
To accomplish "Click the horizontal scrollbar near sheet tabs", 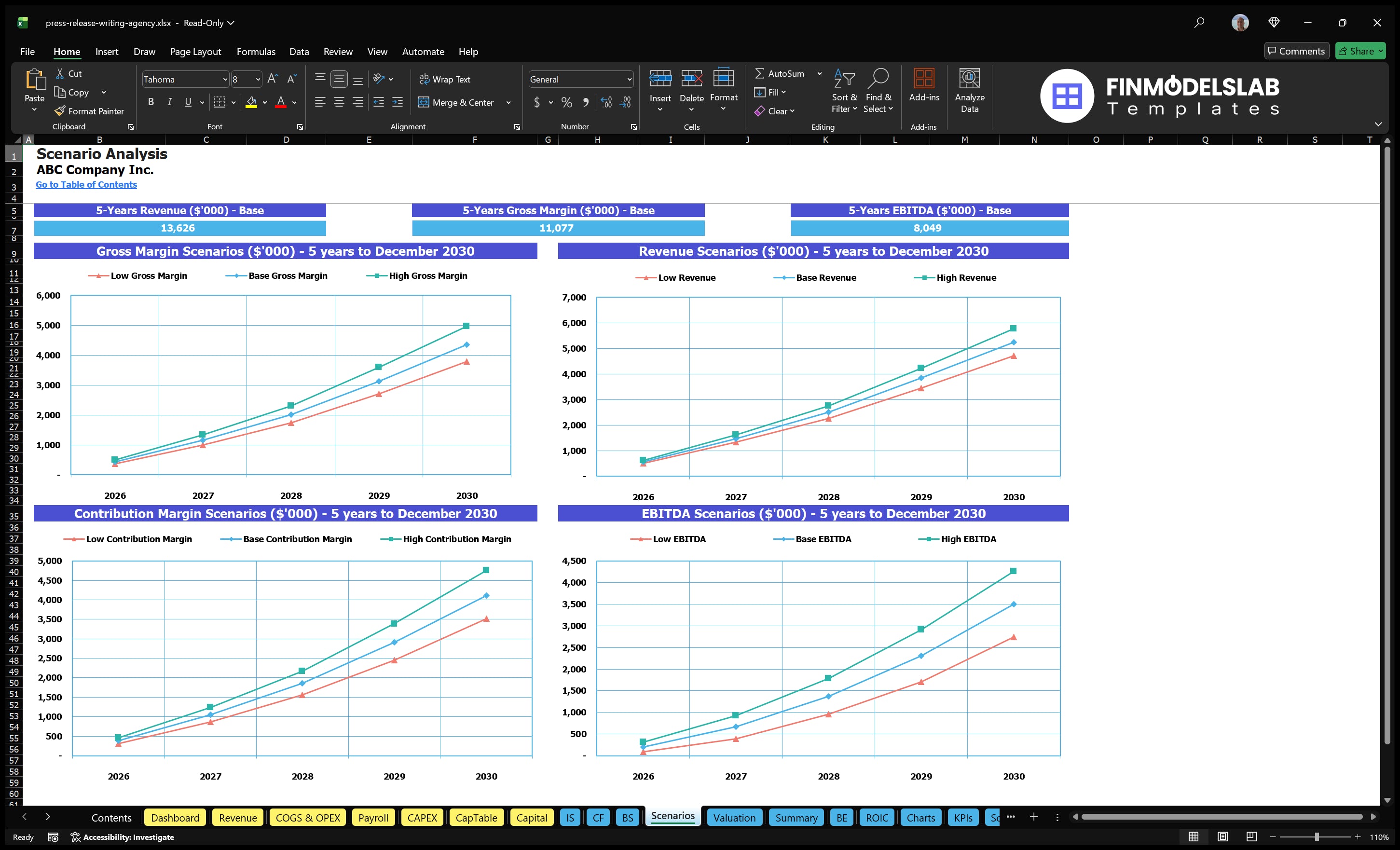I will [1222, 817].
